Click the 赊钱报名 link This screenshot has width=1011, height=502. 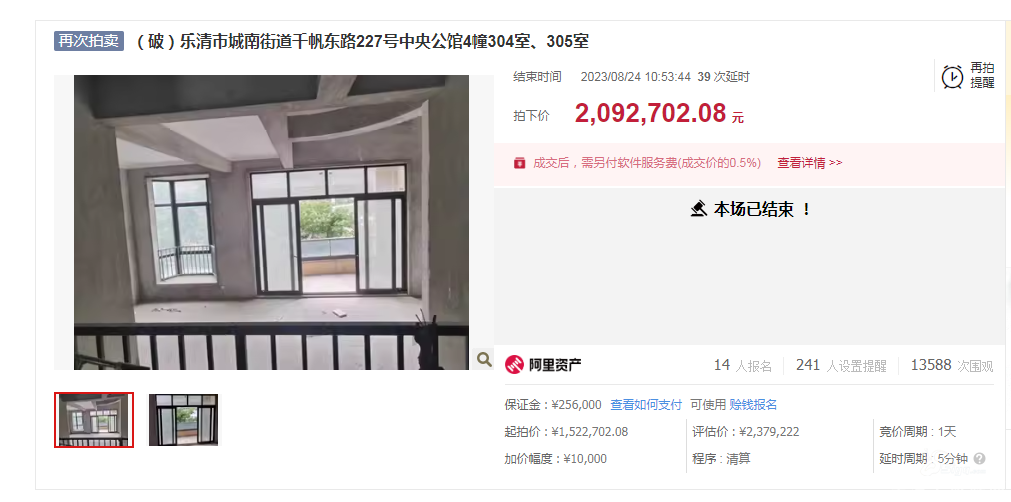click(x=753, y=405)
